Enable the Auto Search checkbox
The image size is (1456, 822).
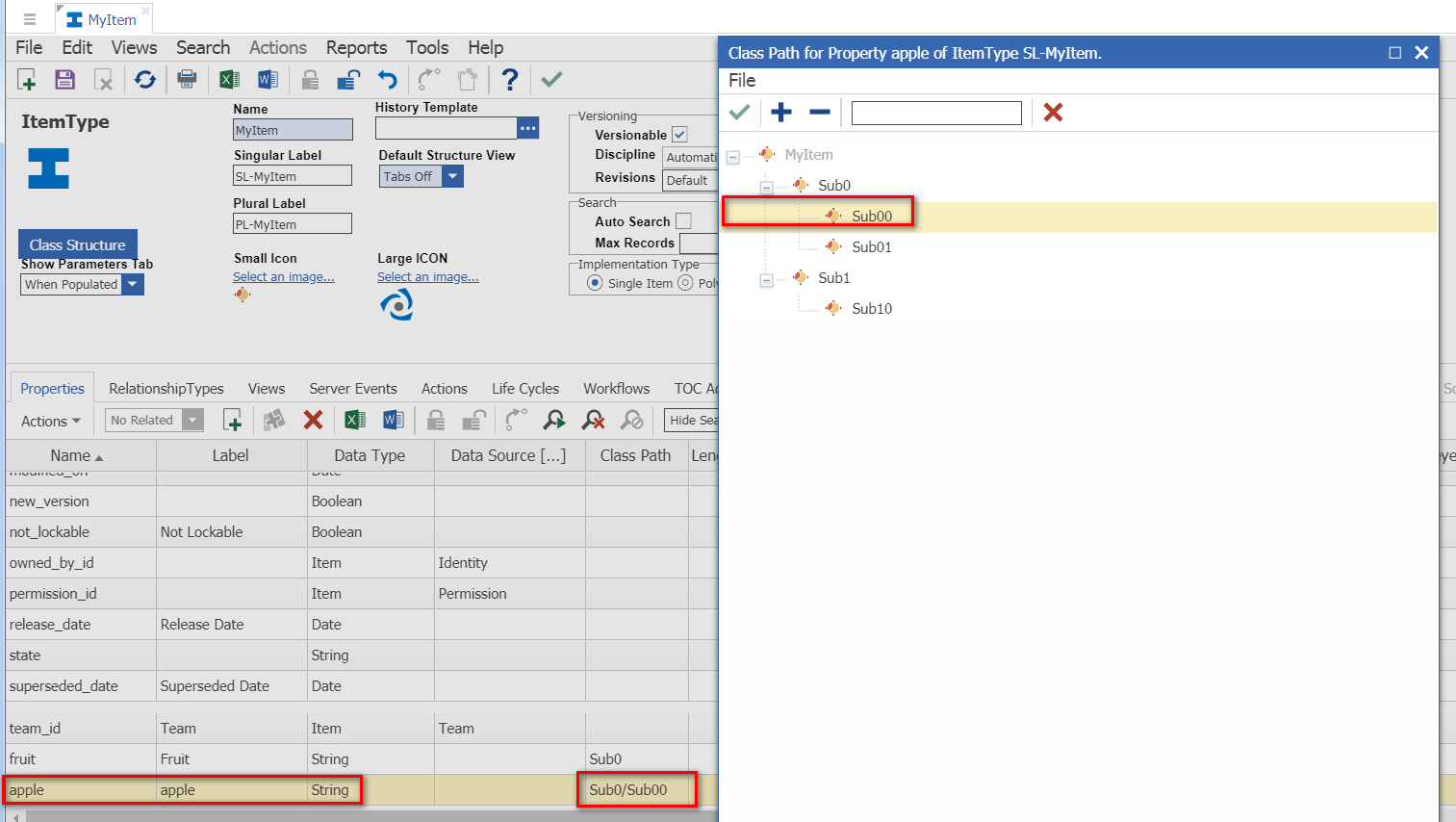coord(683,221)
